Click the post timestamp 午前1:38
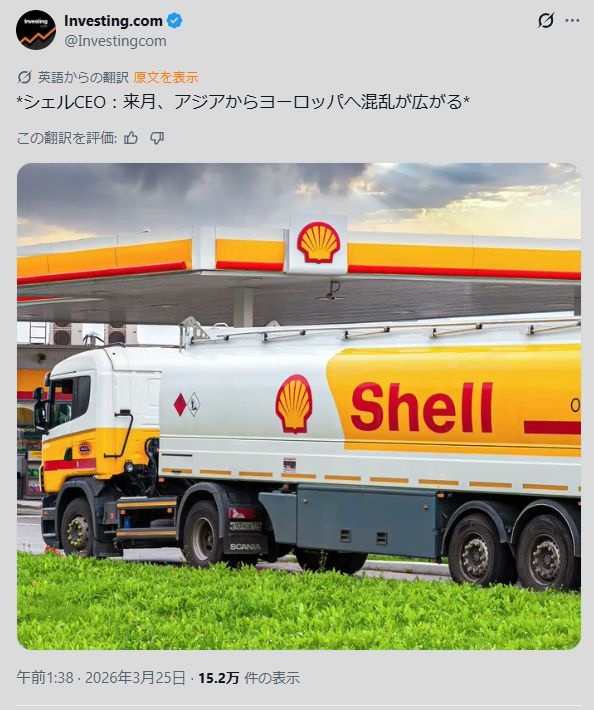Screen dimensions: 594x710 click(x=45, y=678)
